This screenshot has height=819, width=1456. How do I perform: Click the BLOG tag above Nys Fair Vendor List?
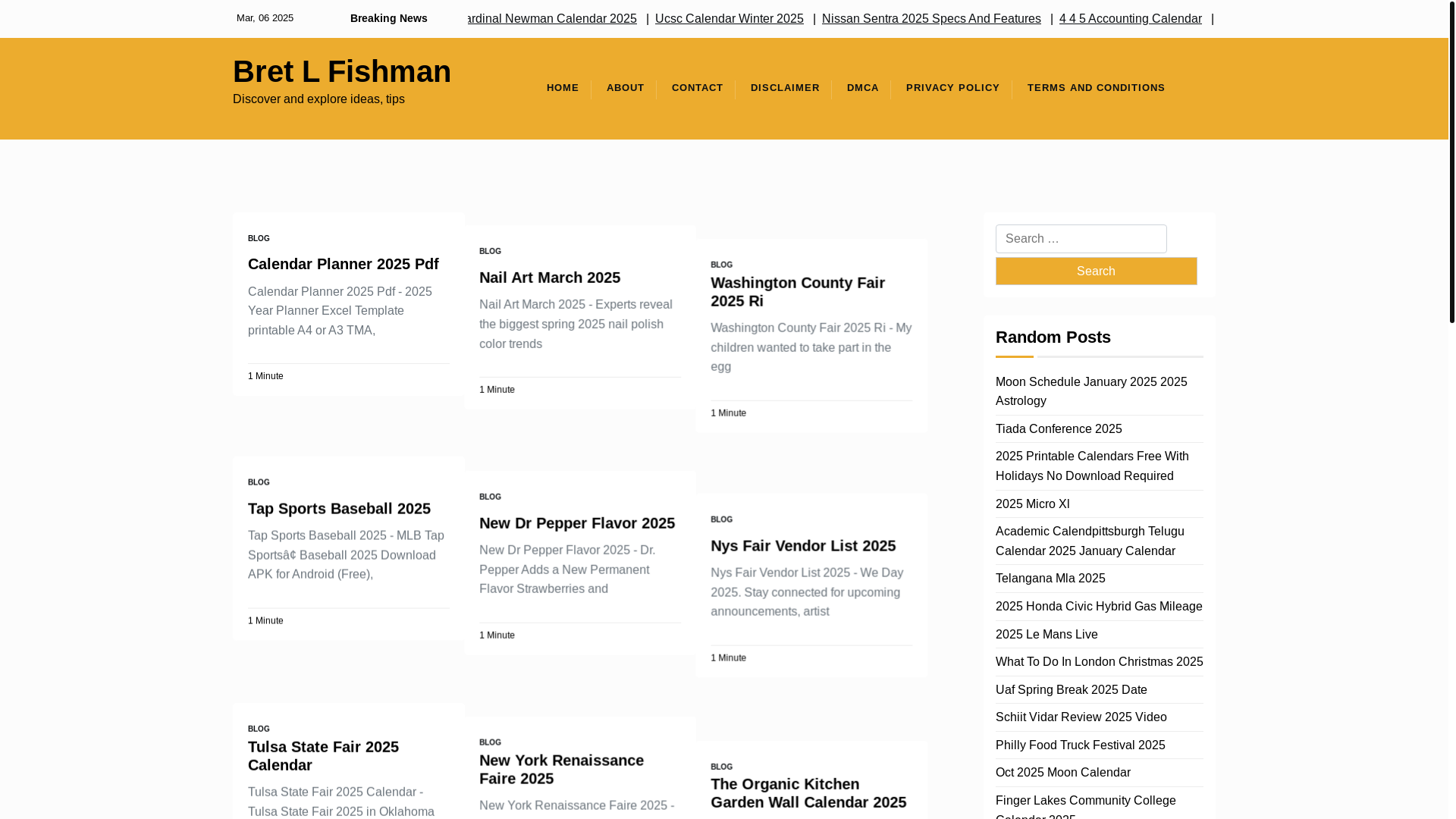coord(721,520)
